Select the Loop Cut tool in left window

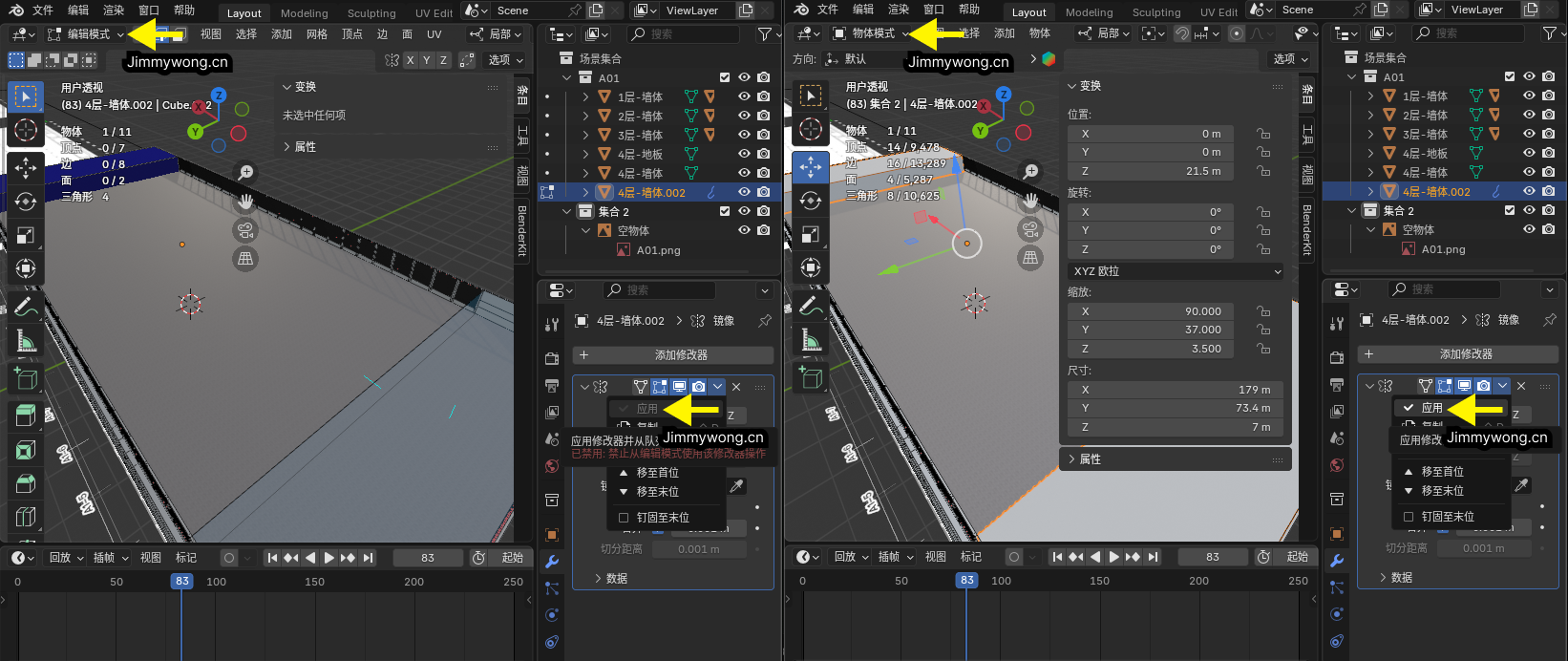26,517
